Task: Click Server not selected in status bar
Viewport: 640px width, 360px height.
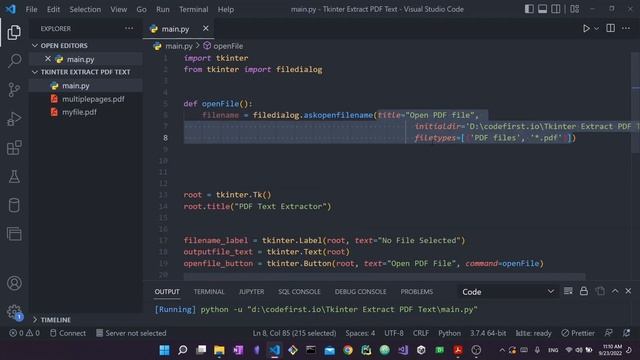Action: coord(131,333)
